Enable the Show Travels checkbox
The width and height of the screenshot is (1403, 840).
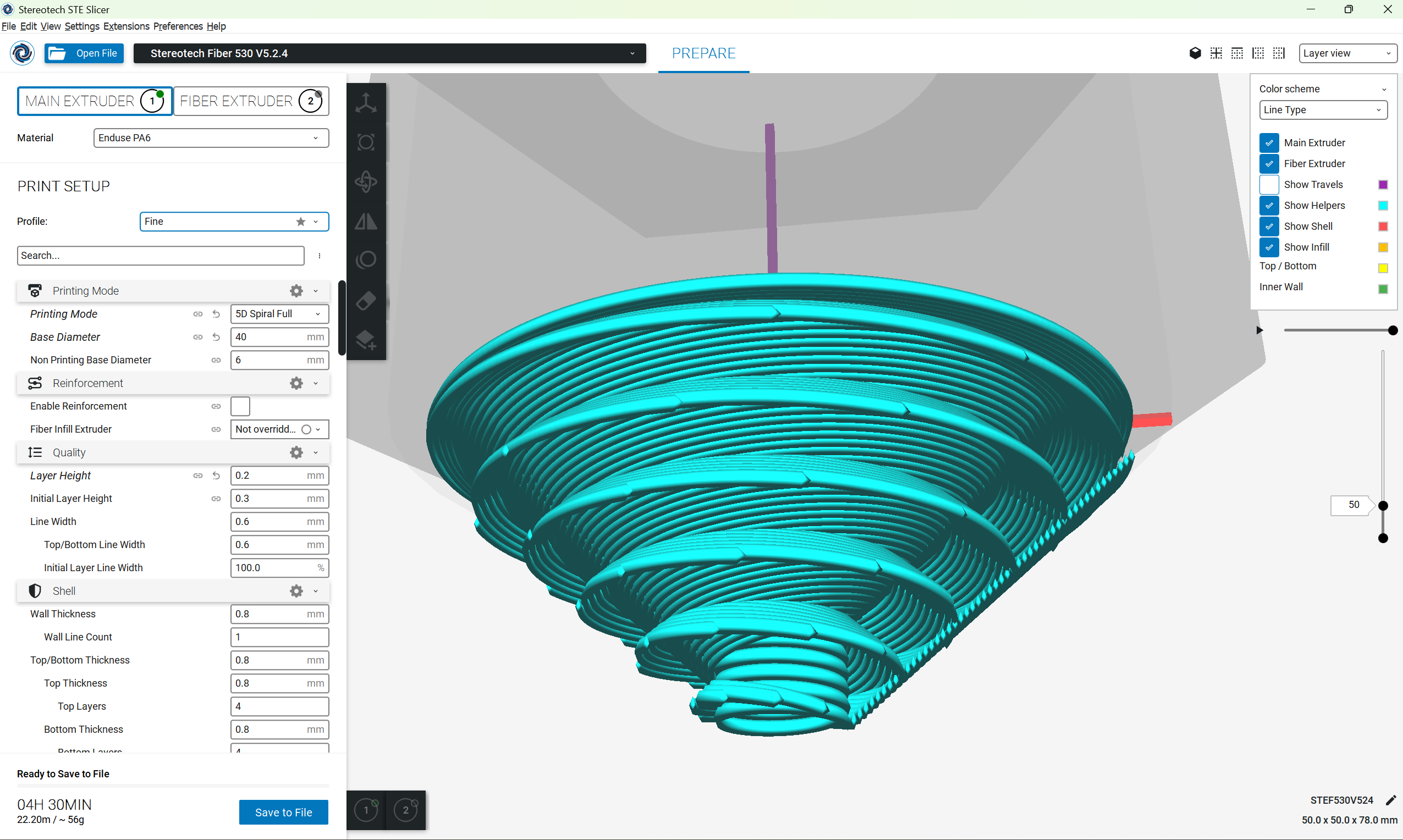point(1269,185)
